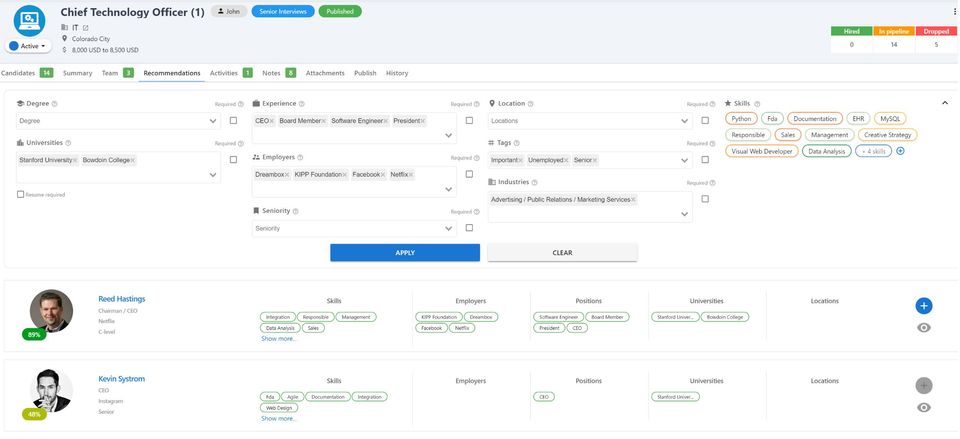
Task: Open the Seniority dropdown
Action: pos(354,228)
